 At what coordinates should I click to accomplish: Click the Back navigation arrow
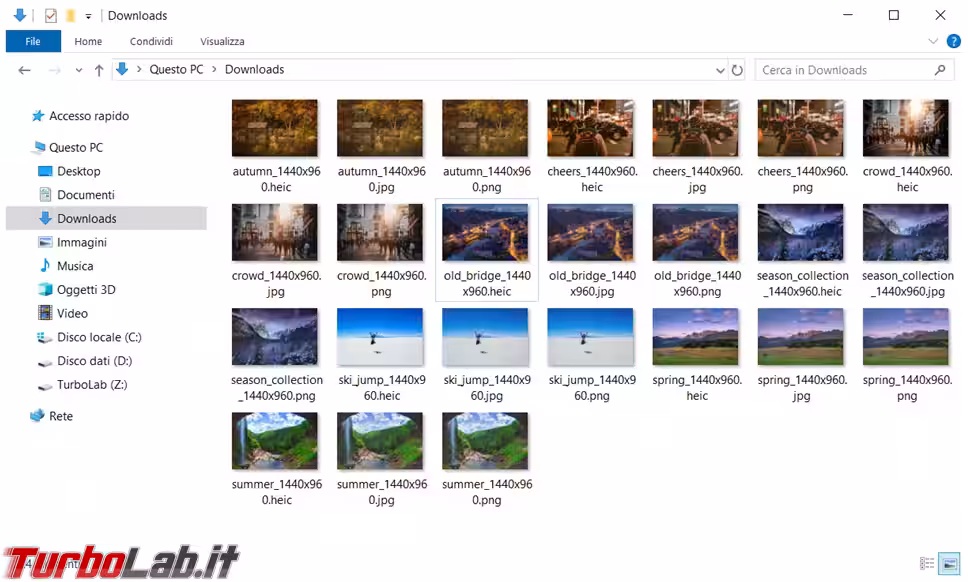(x=24, y=70)
